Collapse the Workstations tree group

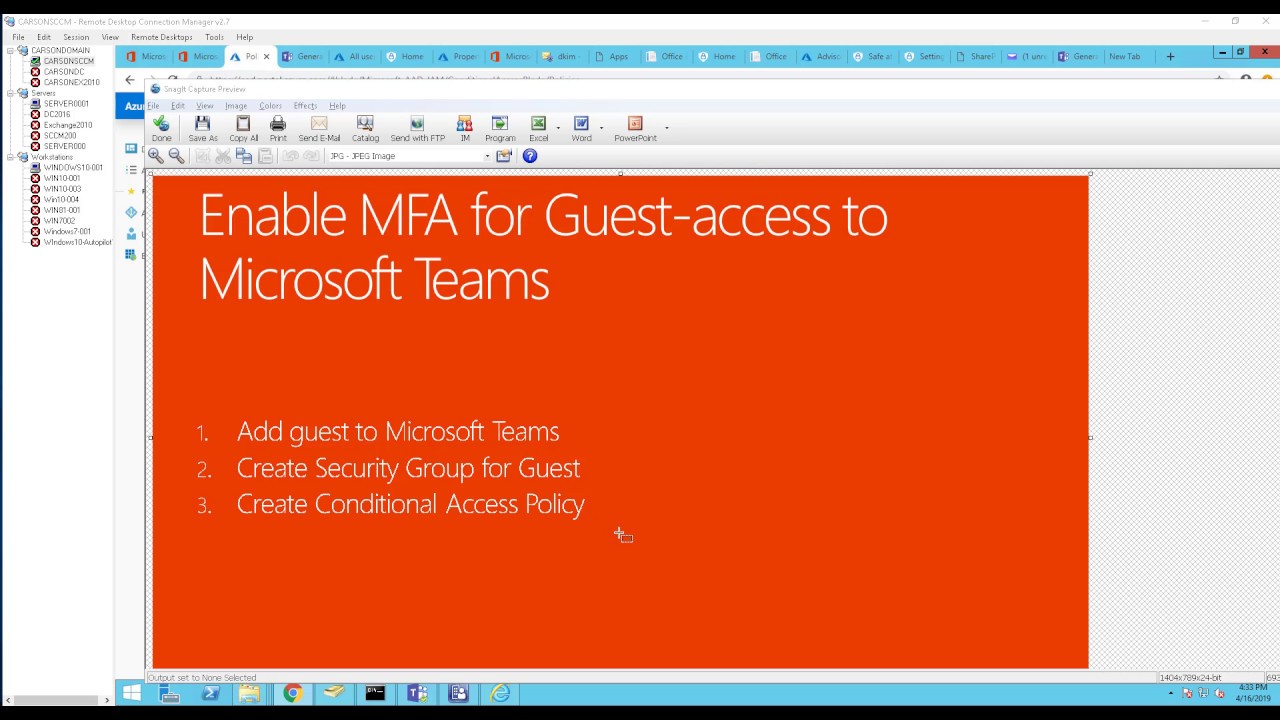10,157
